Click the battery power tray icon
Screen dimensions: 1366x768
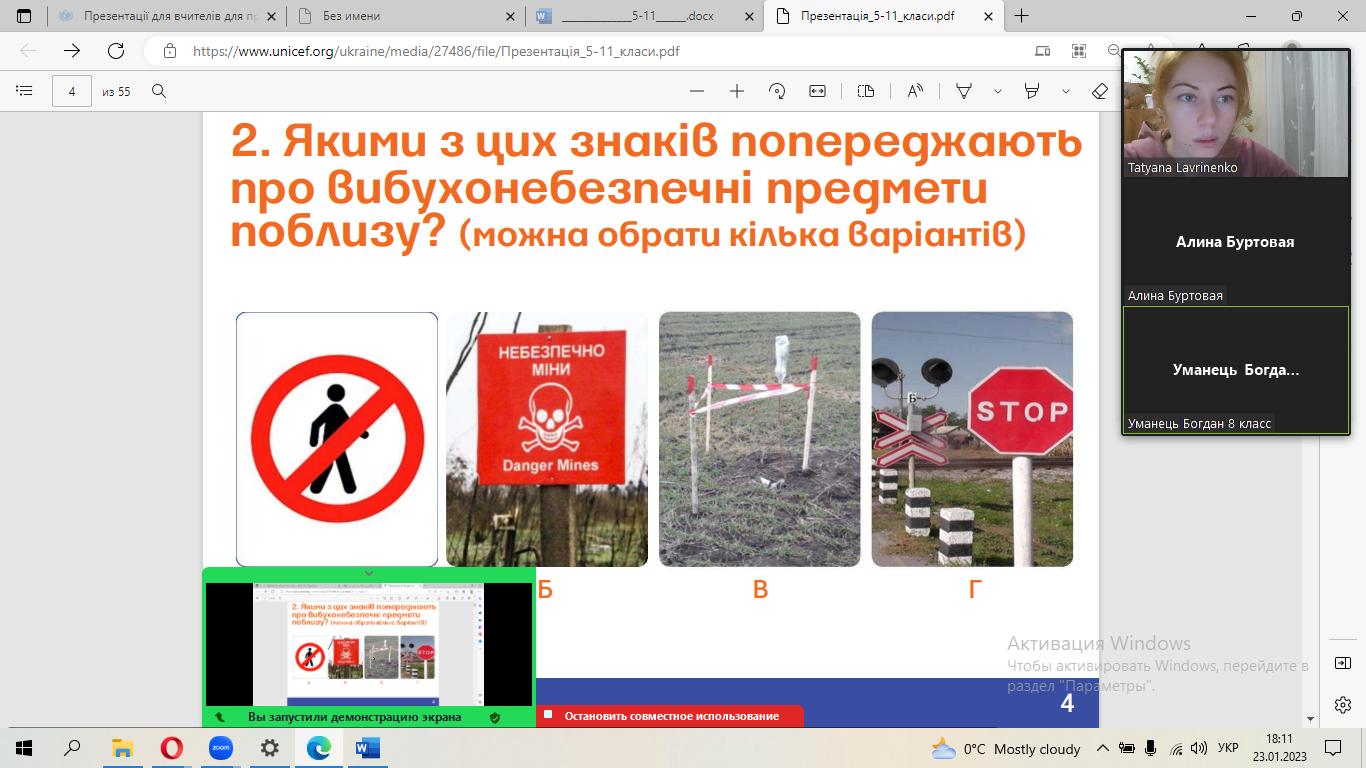(x=1127, y=748)
